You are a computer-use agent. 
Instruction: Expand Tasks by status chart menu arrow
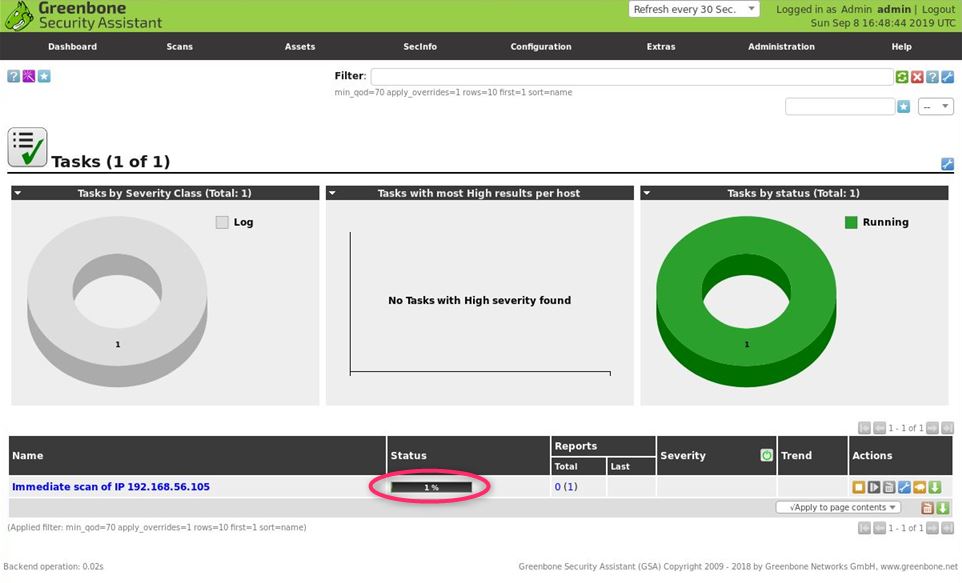tap(647, 193)
